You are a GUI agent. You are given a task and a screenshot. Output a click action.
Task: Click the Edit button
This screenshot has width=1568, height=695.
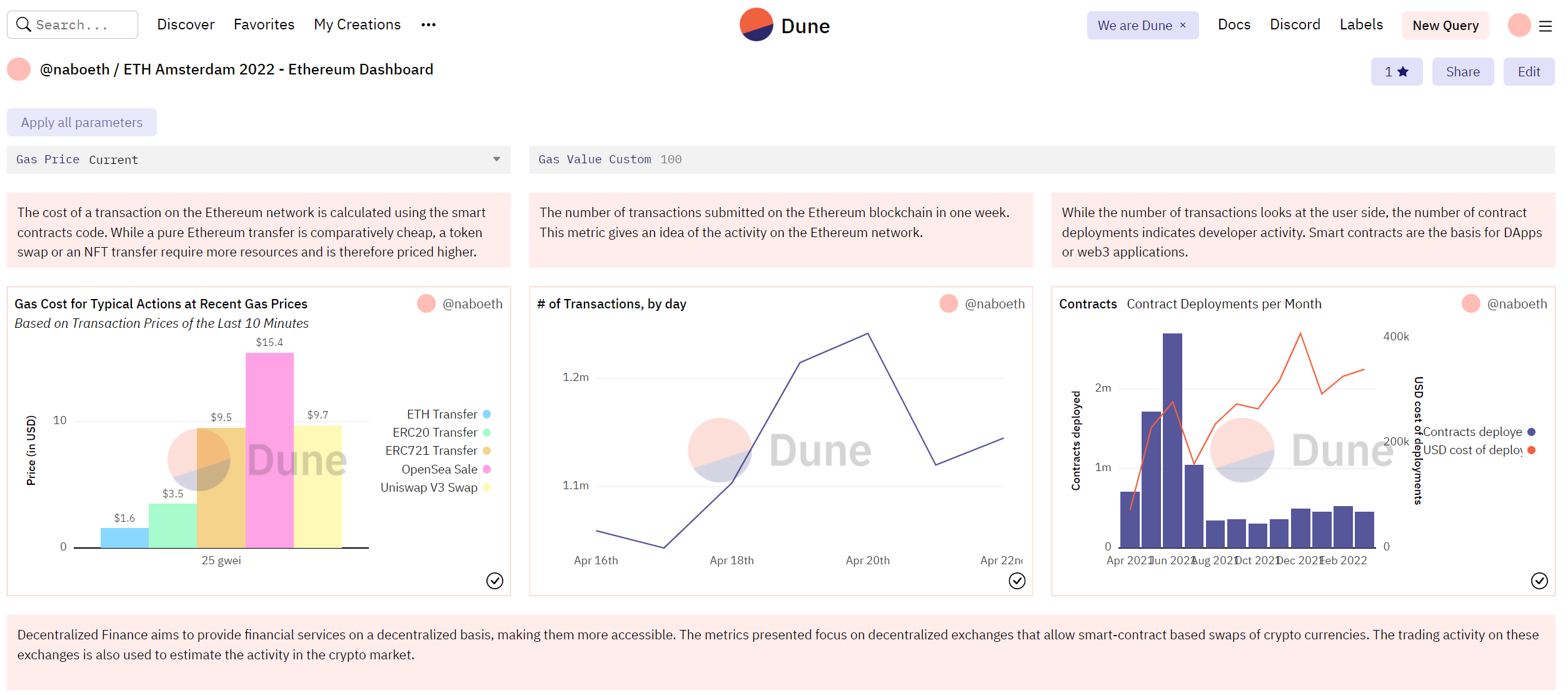1529,71
